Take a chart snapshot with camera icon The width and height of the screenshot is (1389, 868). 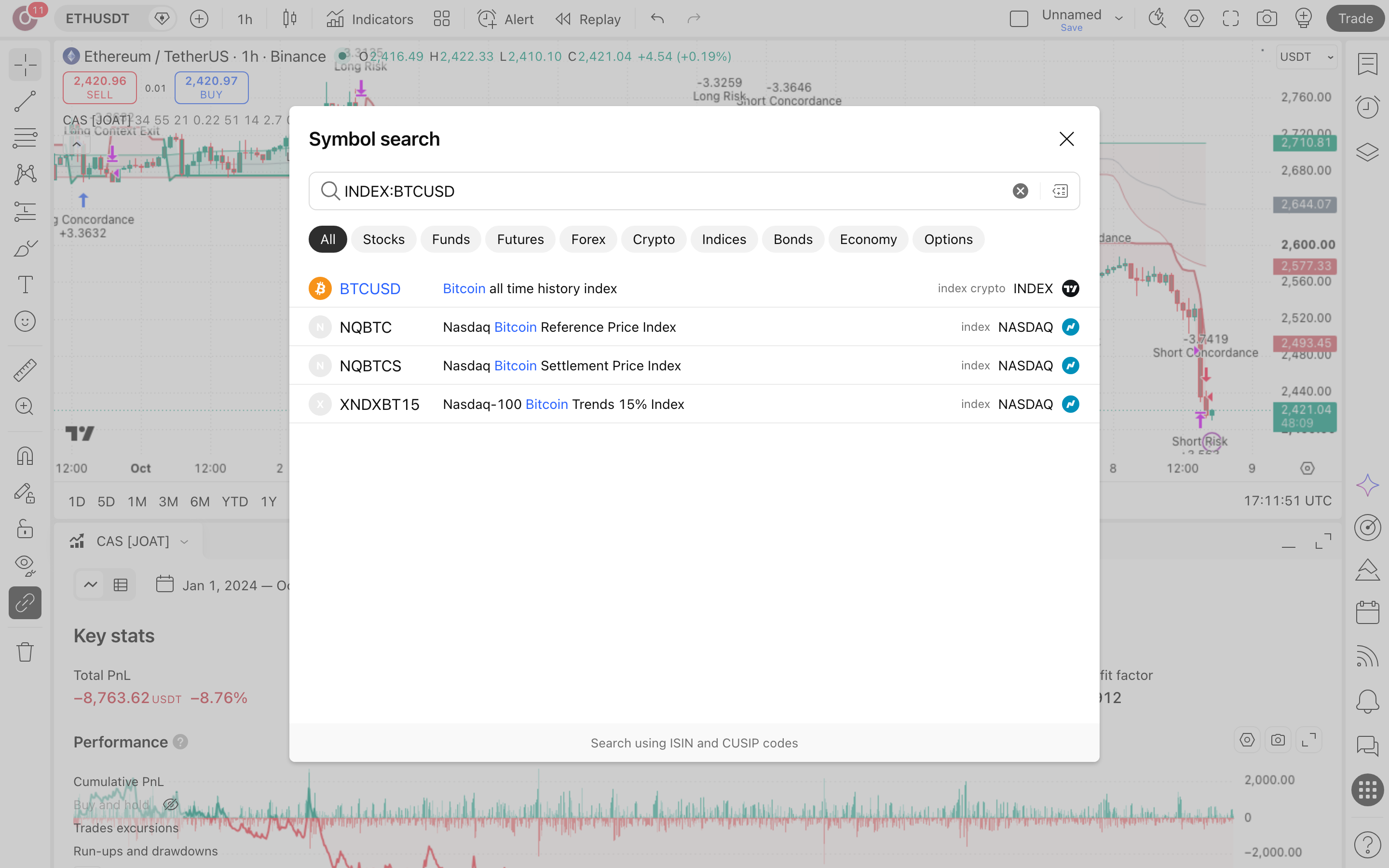coord(1266,19)
